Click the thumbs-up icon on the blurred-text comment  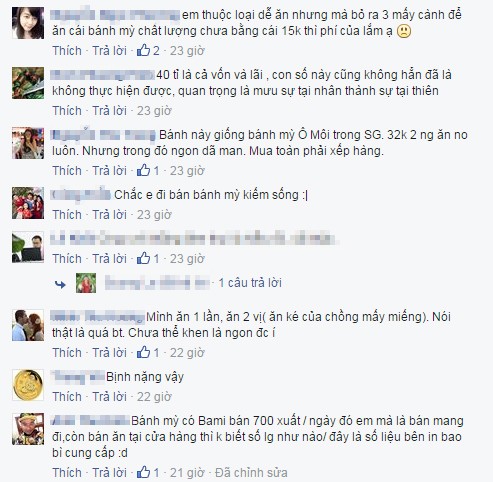144,259
